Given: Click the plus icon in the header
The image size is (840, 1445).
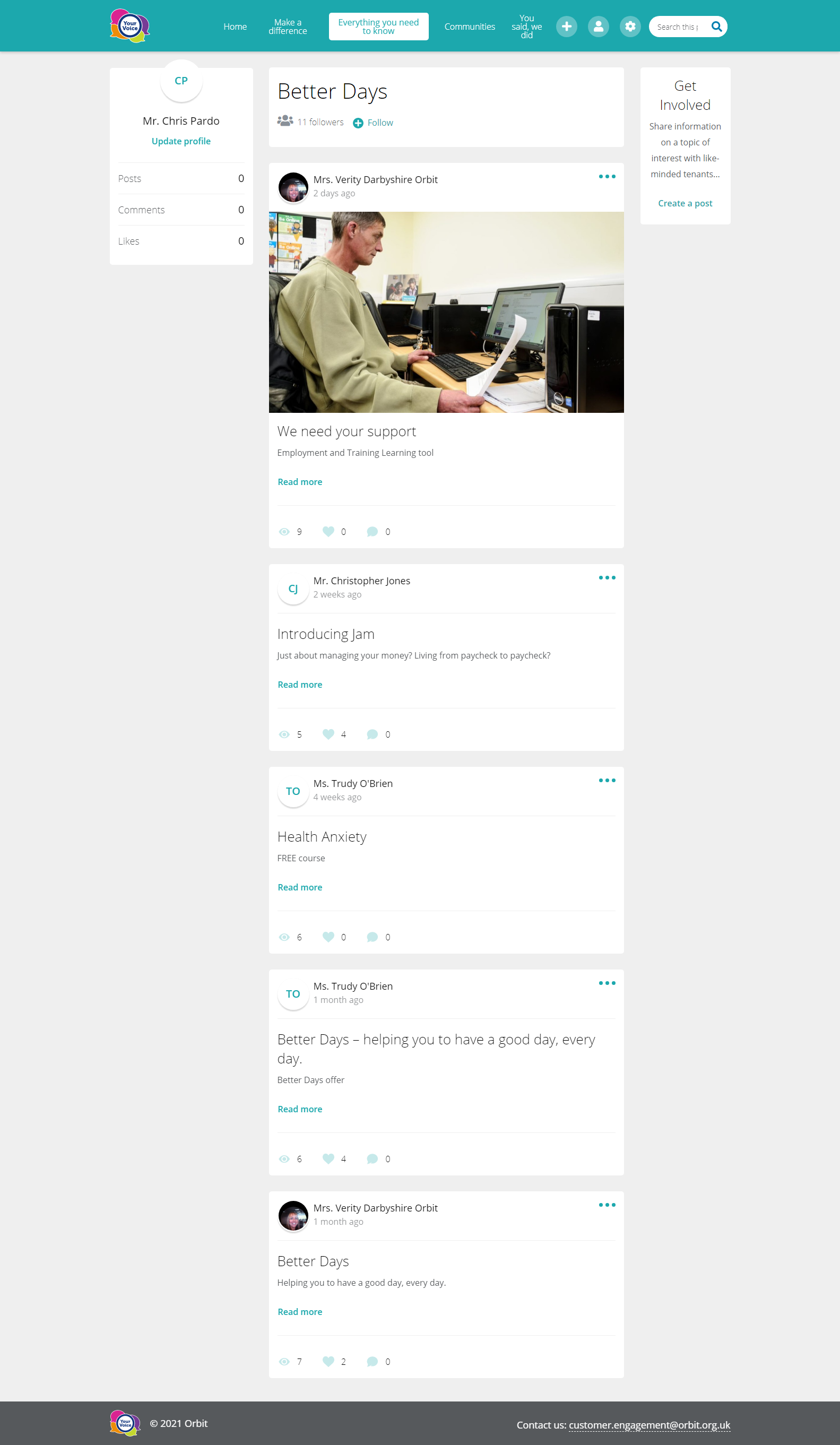Looking at the screenshot, I should (566, 27).
